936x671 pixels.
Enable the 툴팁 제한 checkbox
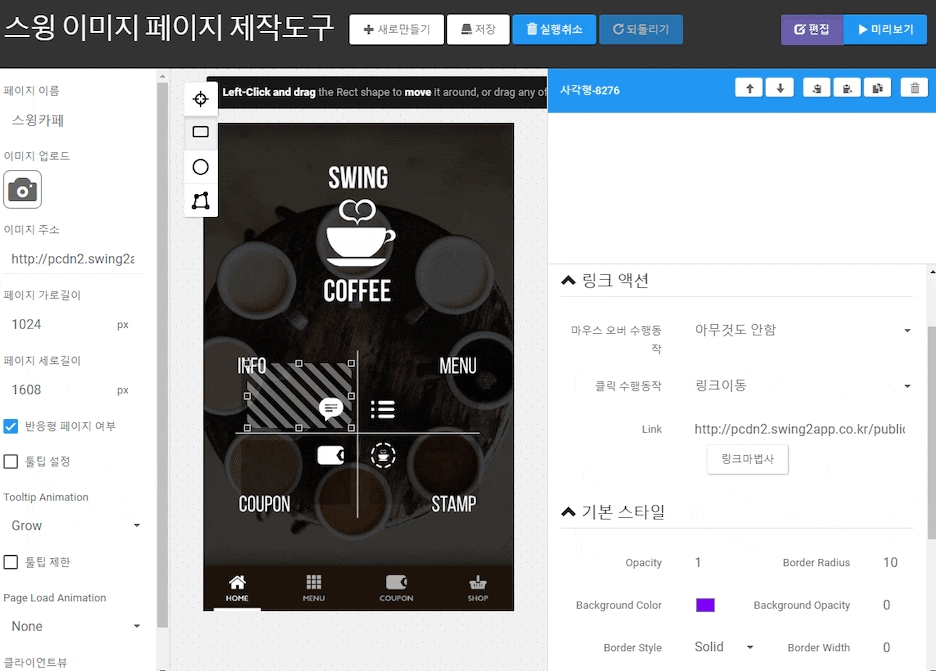point(11,562)
